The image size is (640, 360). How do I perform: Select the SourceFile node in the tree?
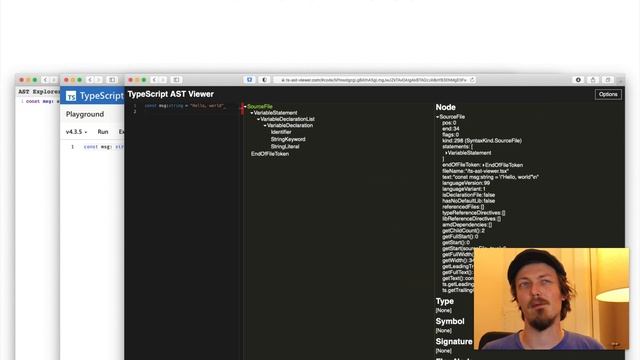[x=260, y=107]
